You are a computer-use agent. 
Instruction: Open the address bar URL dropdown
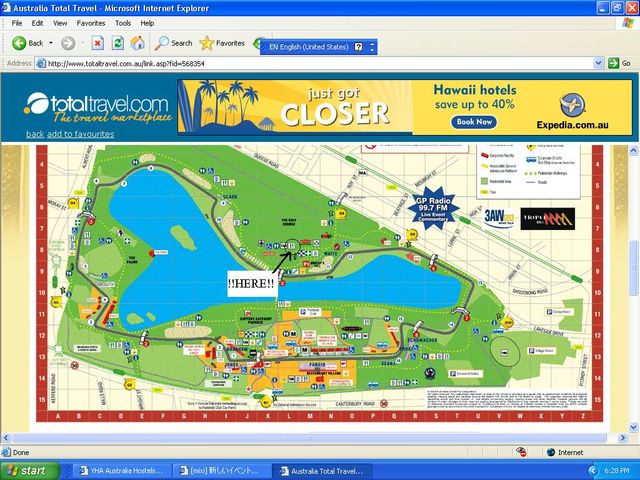(600, 63)
